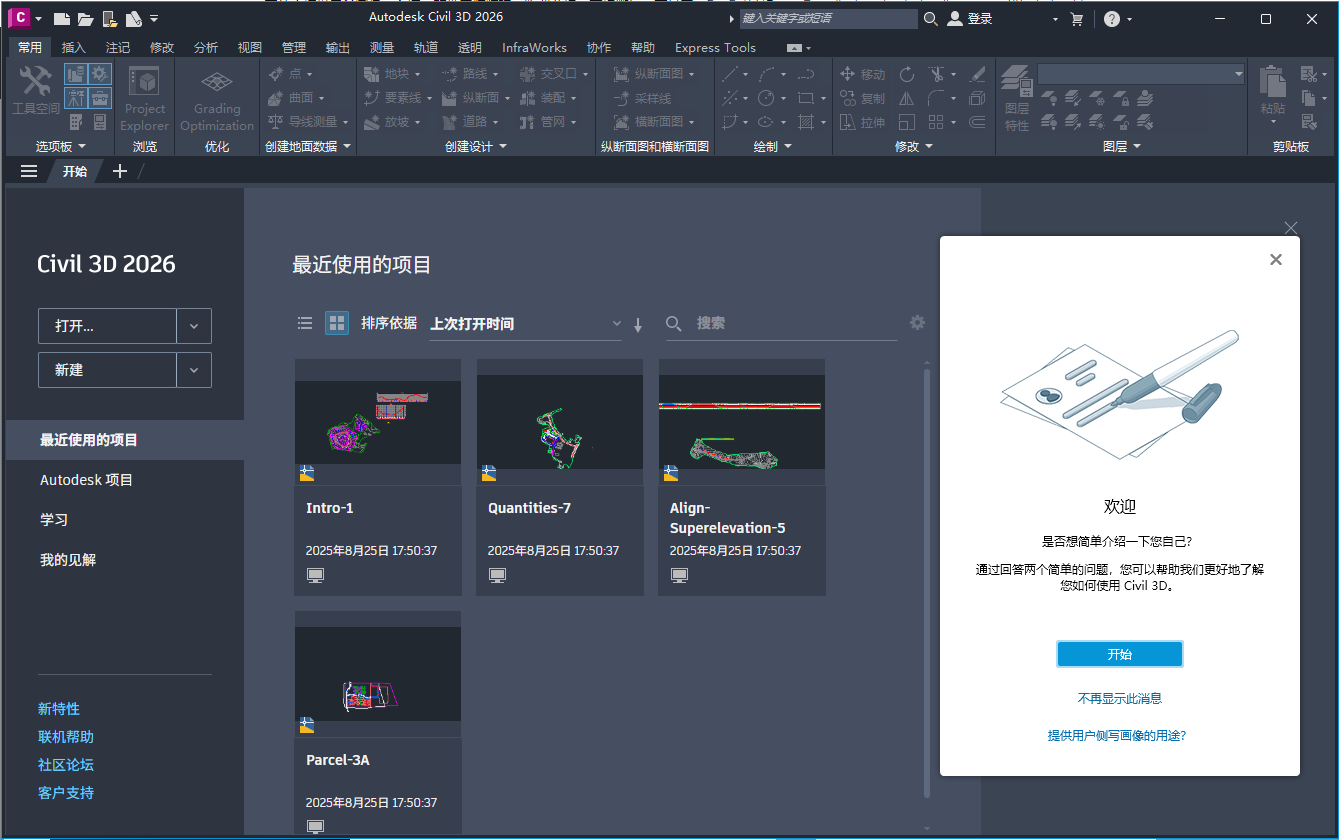
Task: Click the 开始 button in the welcome dialog
Action: (x=1119, y=653)
